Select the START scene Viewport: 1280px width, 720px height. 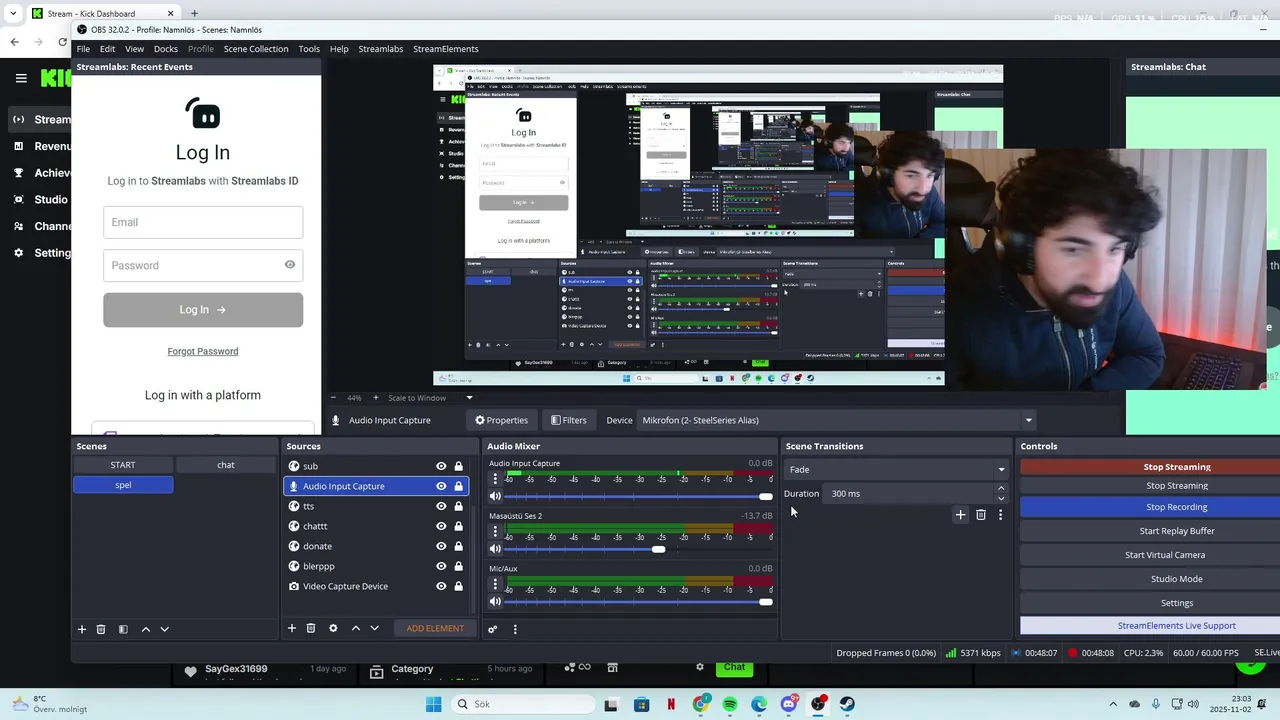[x=123, y=465]
